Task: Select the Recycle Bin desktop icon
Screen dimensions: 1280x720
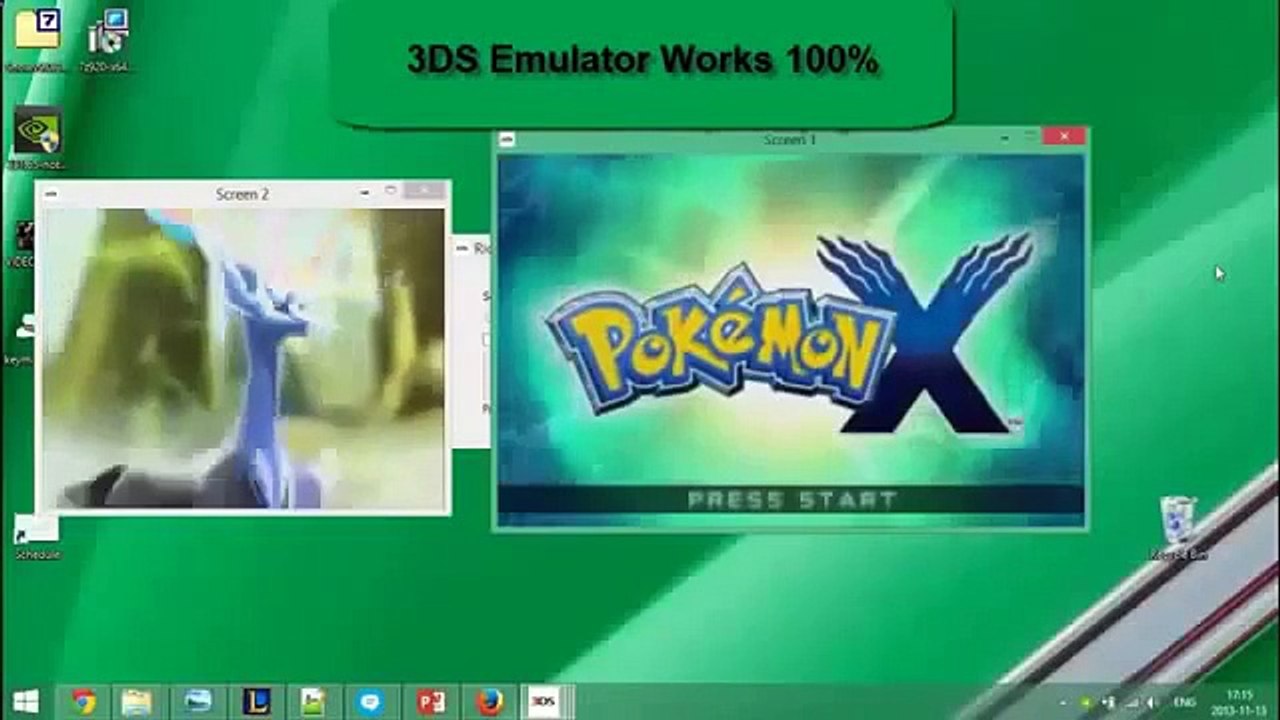Action: pyautogui.click(x=1180, y=526)
